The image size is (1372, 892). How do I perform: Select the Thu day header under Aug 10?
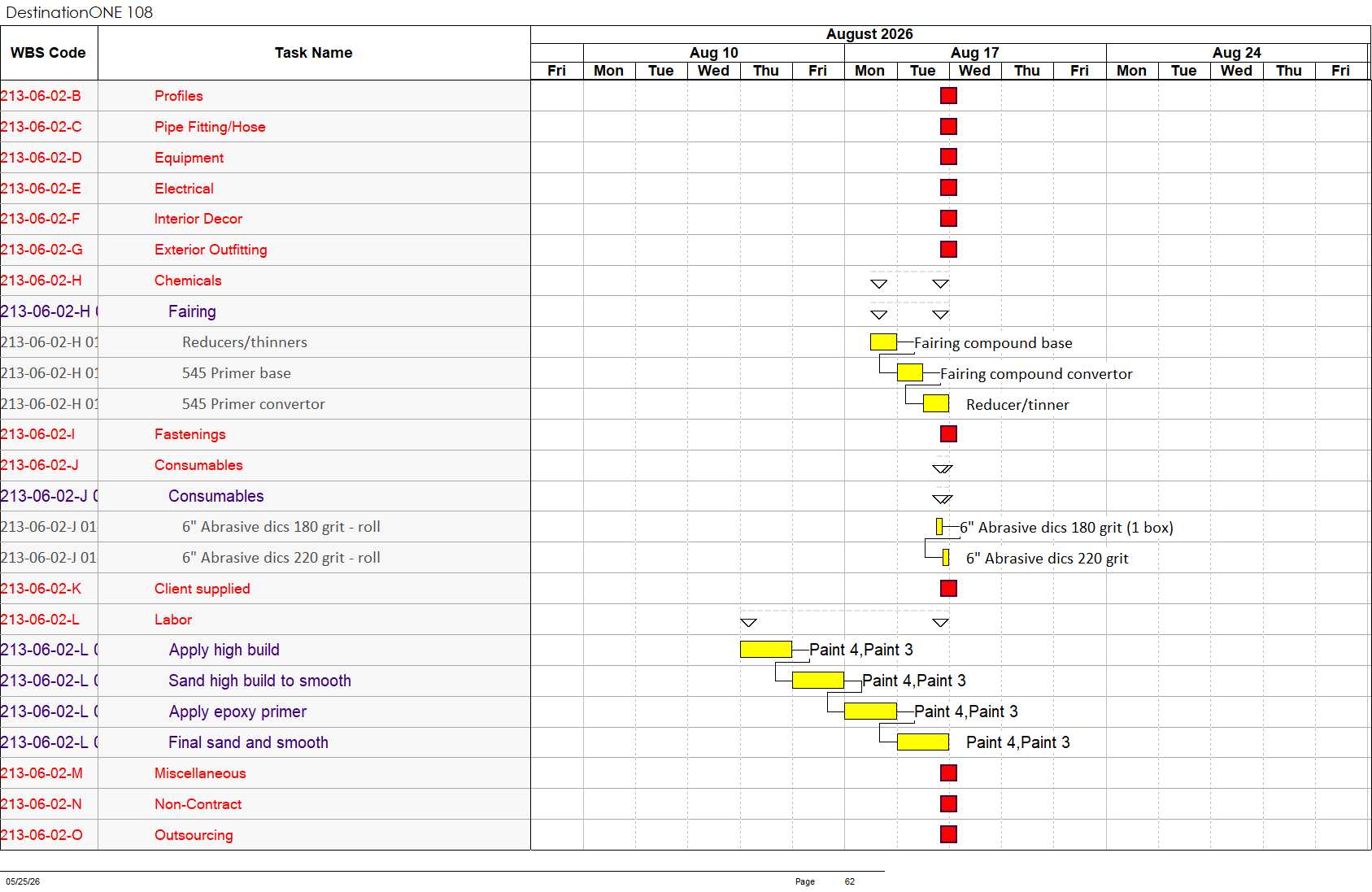766,71
